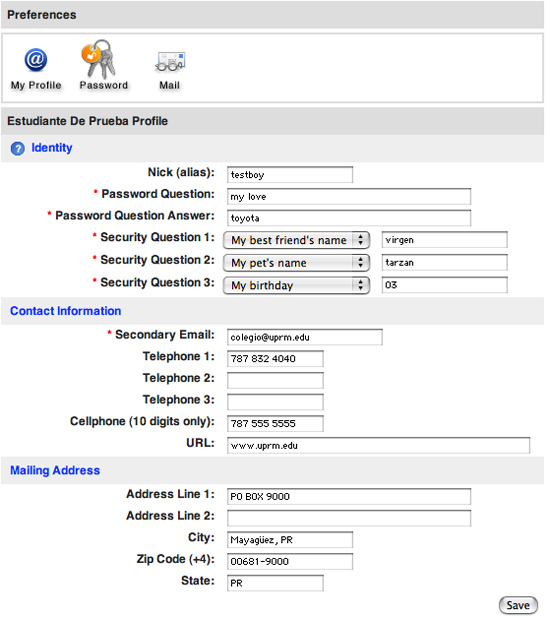Click the Password Question Answer field

[349, 218]
